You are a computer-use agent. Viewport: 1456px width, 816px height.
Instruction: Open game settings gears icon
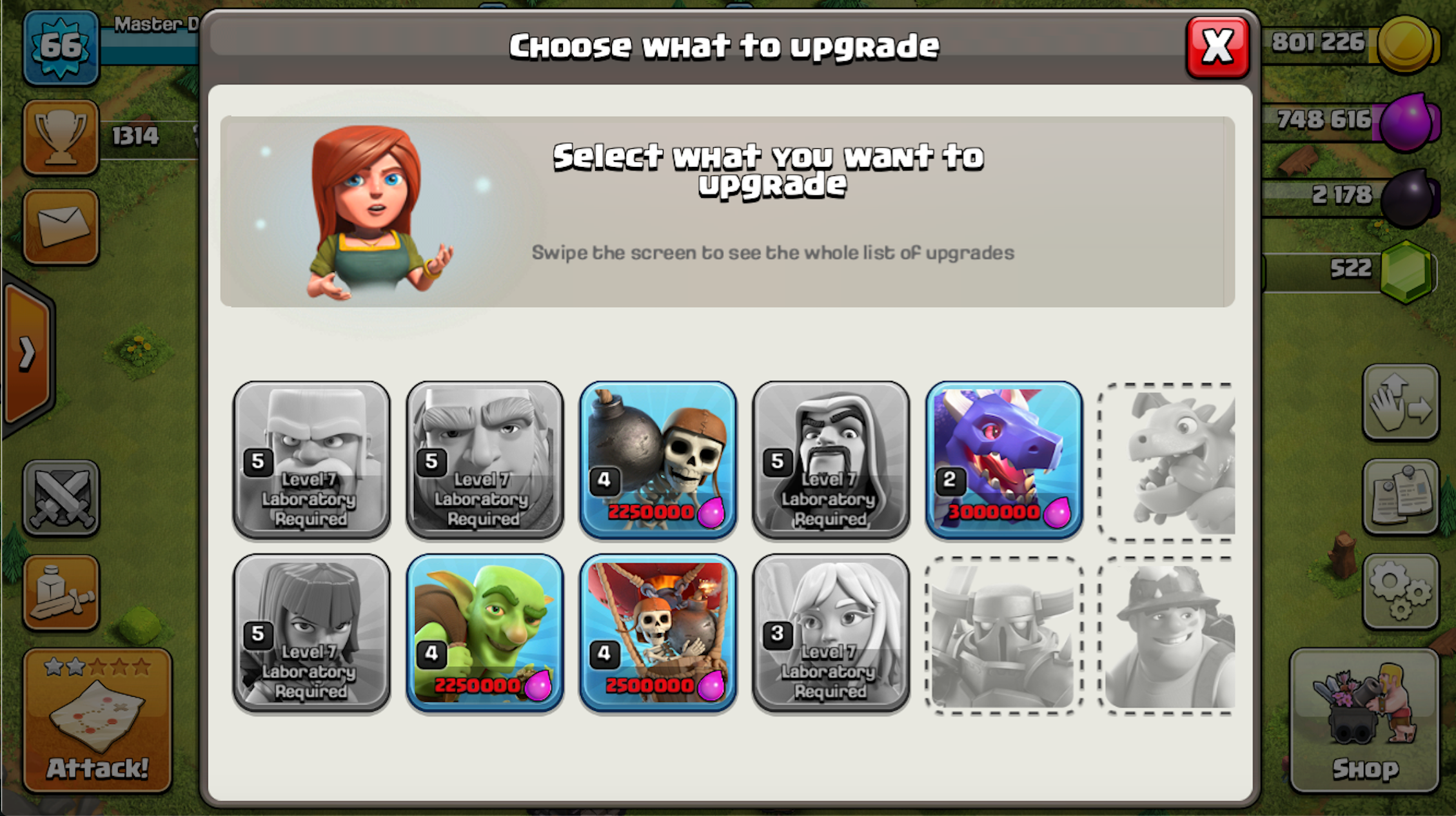pos(1401,591)
